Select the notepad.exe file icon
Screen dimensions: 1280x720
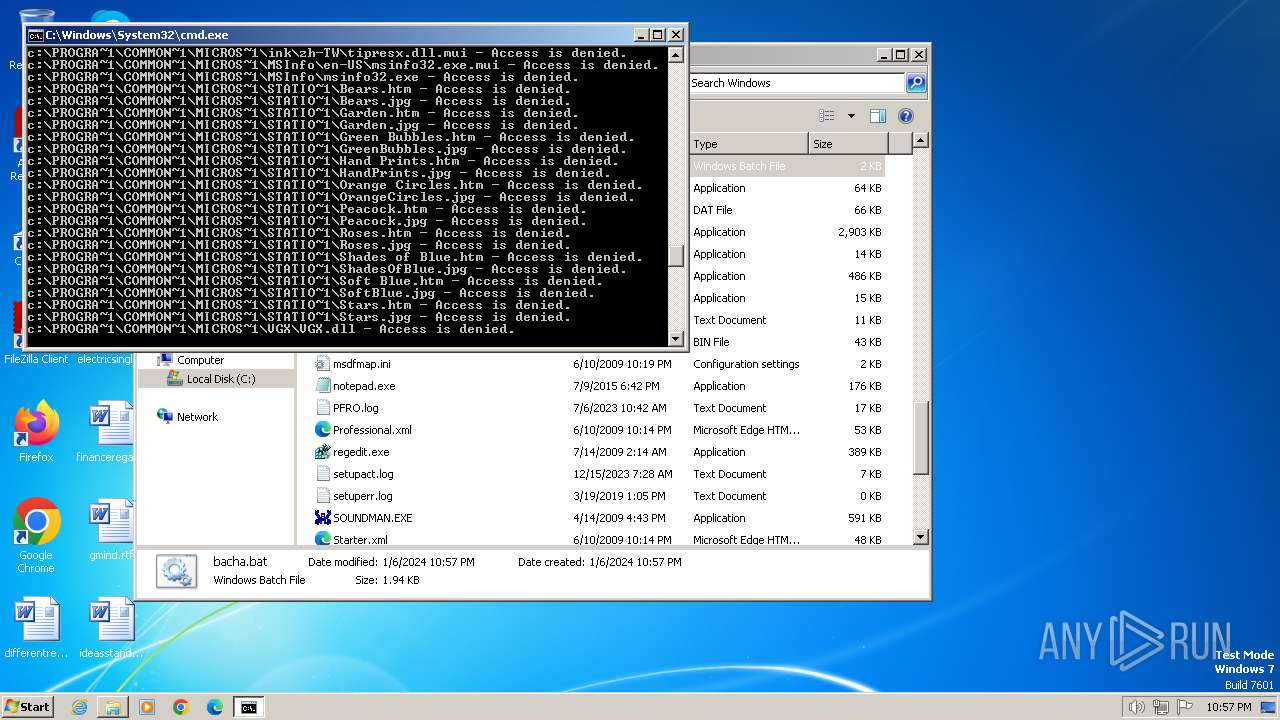pos(323,386)
